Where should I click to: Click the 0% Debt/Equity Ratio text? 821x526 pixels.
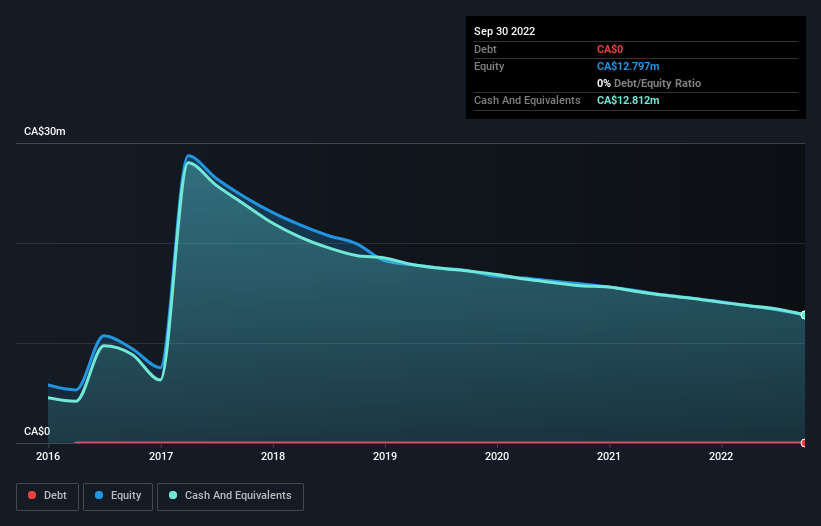click(x=649, y=83)
